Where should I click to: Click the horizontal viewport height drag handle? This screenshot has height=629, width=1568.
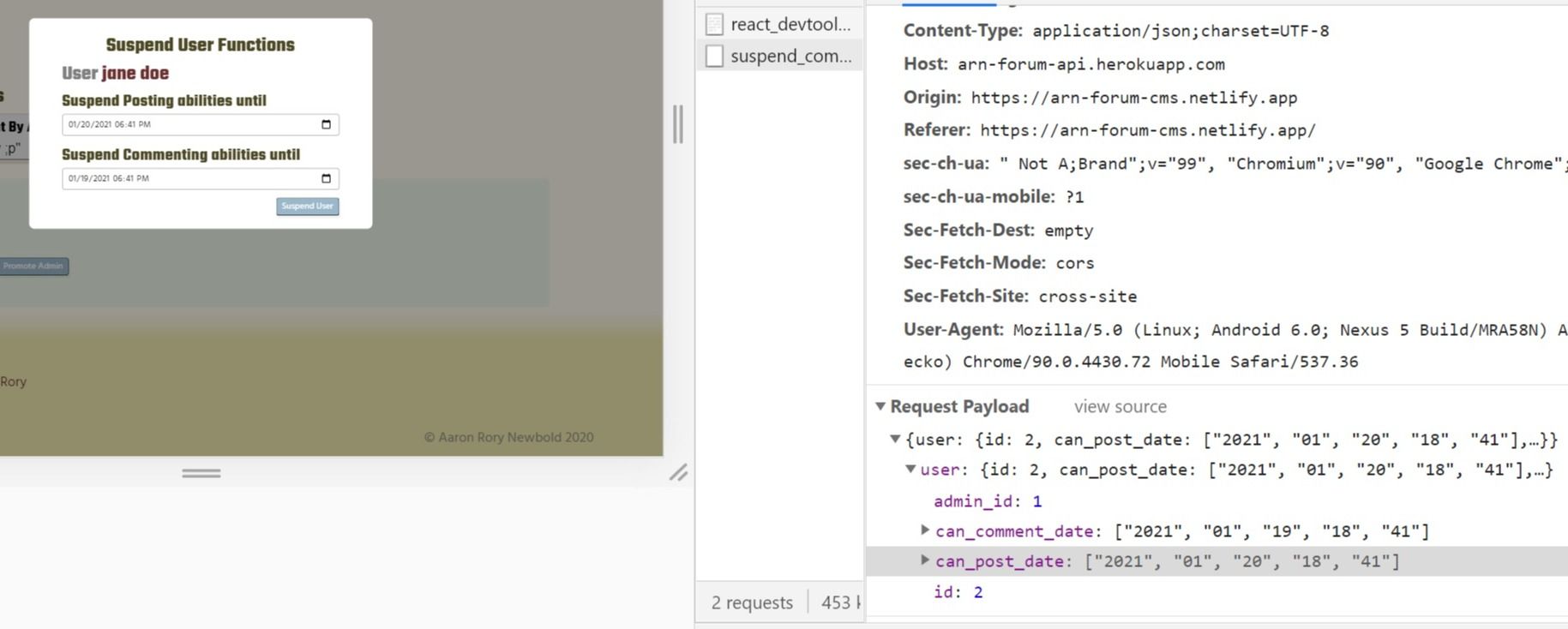tap(201, 473)
